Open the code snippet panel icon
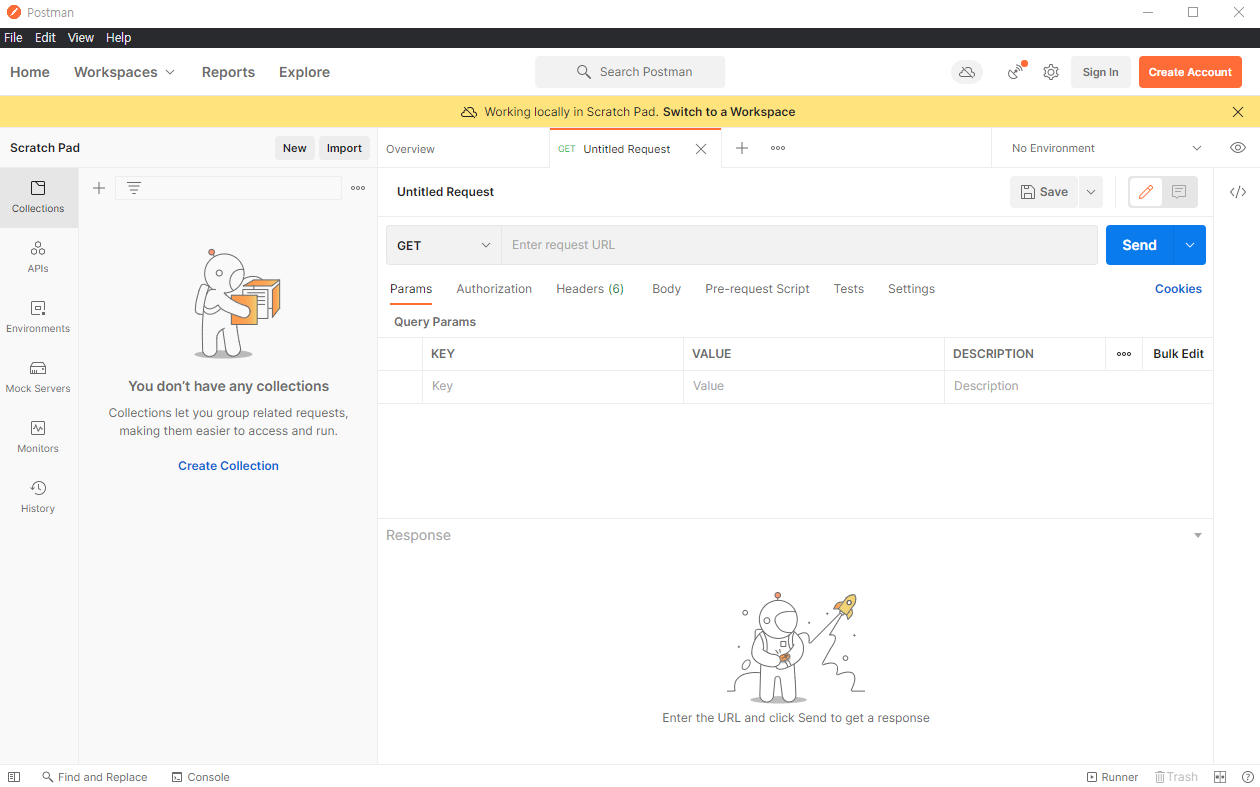Image resolution: width=1260 pixels, height=787 pixels. 1237,192
